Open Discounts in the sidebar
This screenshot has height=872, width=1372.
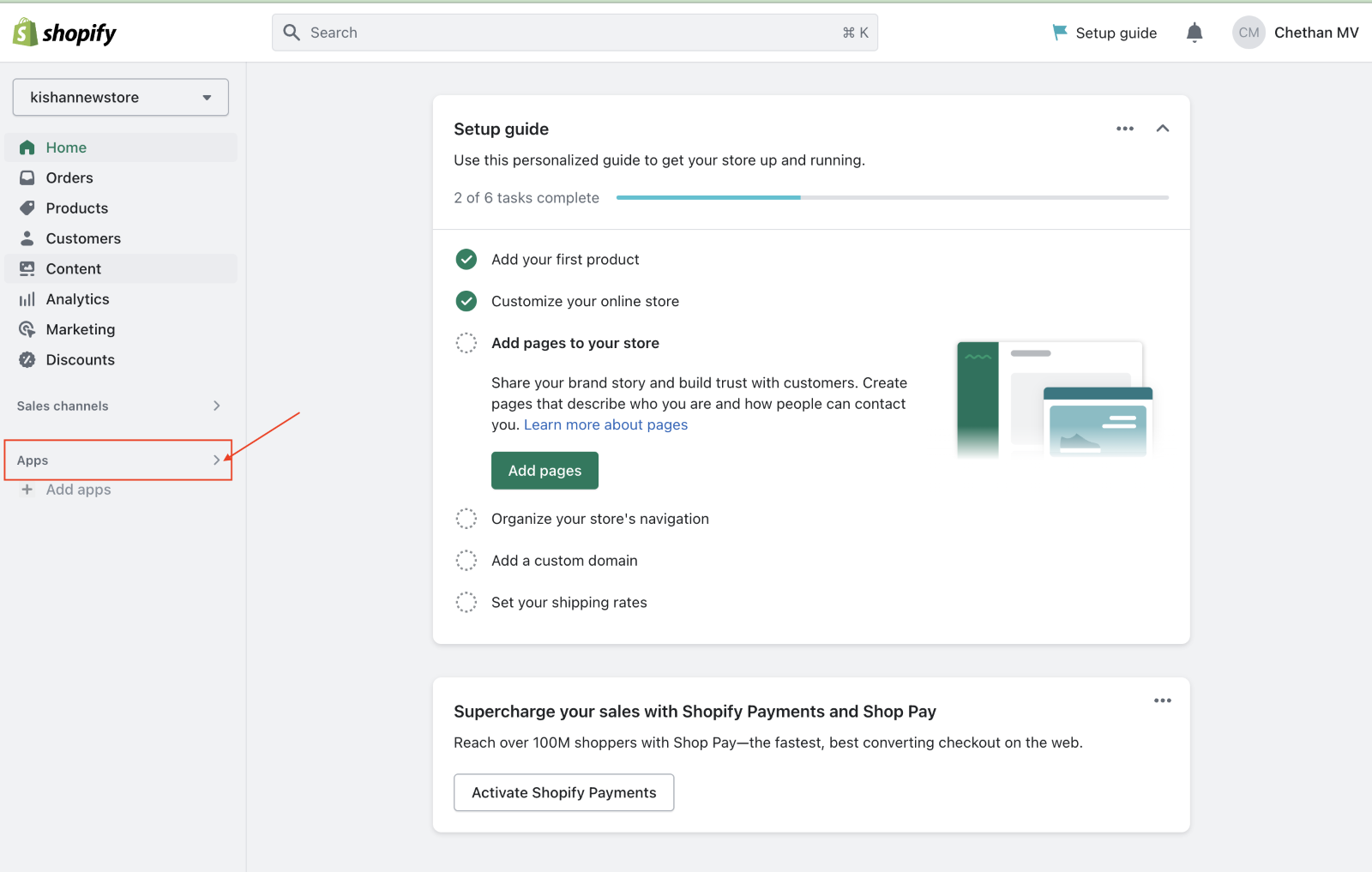tap(121, 360)
